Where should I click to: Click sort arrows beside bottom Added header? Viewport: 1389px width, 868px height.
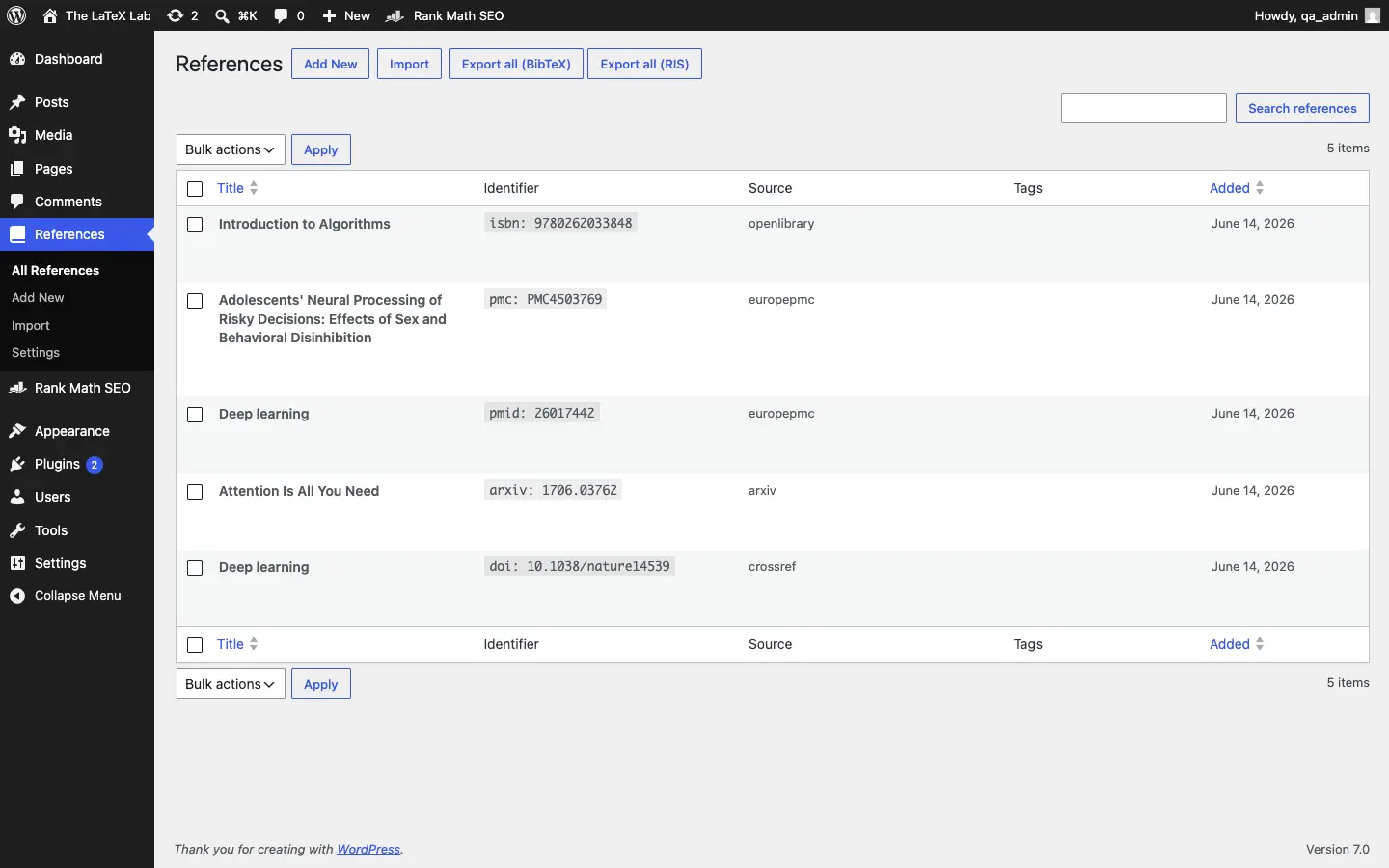1260,644
